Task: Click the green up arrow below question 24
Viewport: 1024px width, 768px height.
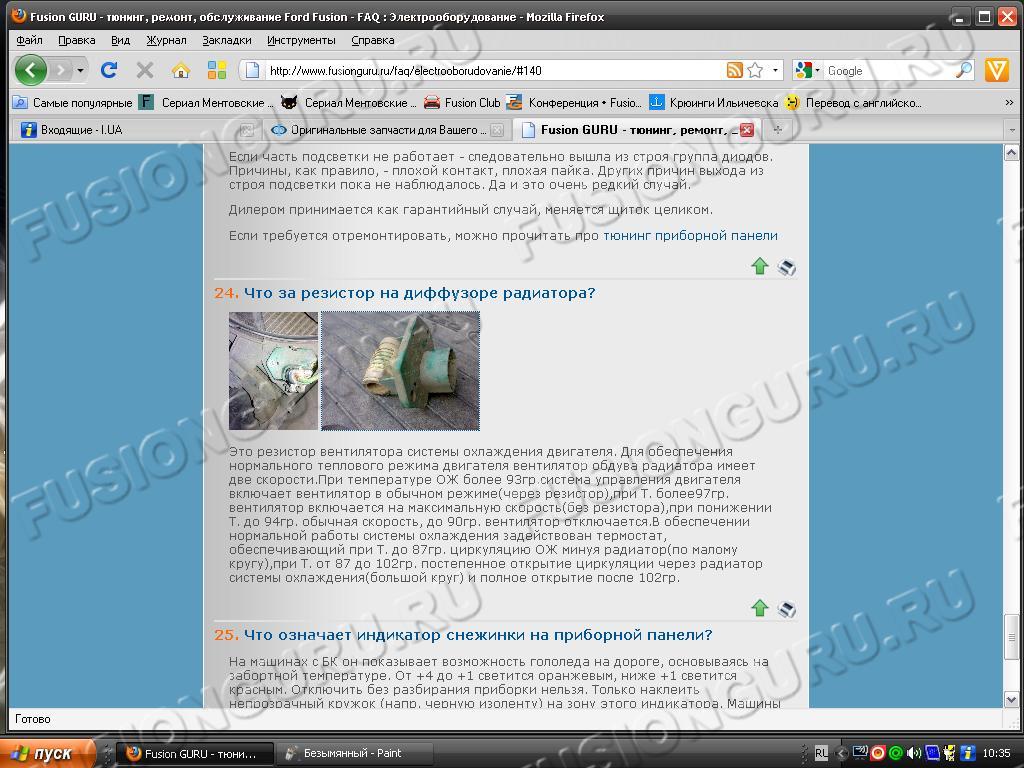Action: coord(760,608)
